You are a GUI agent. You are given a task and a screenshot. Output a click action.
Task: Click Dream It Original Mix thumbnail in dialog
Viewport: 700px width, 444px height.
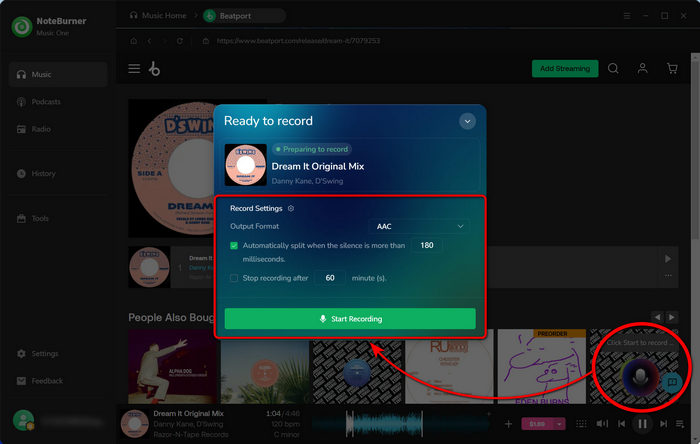[x=246, y=165]
